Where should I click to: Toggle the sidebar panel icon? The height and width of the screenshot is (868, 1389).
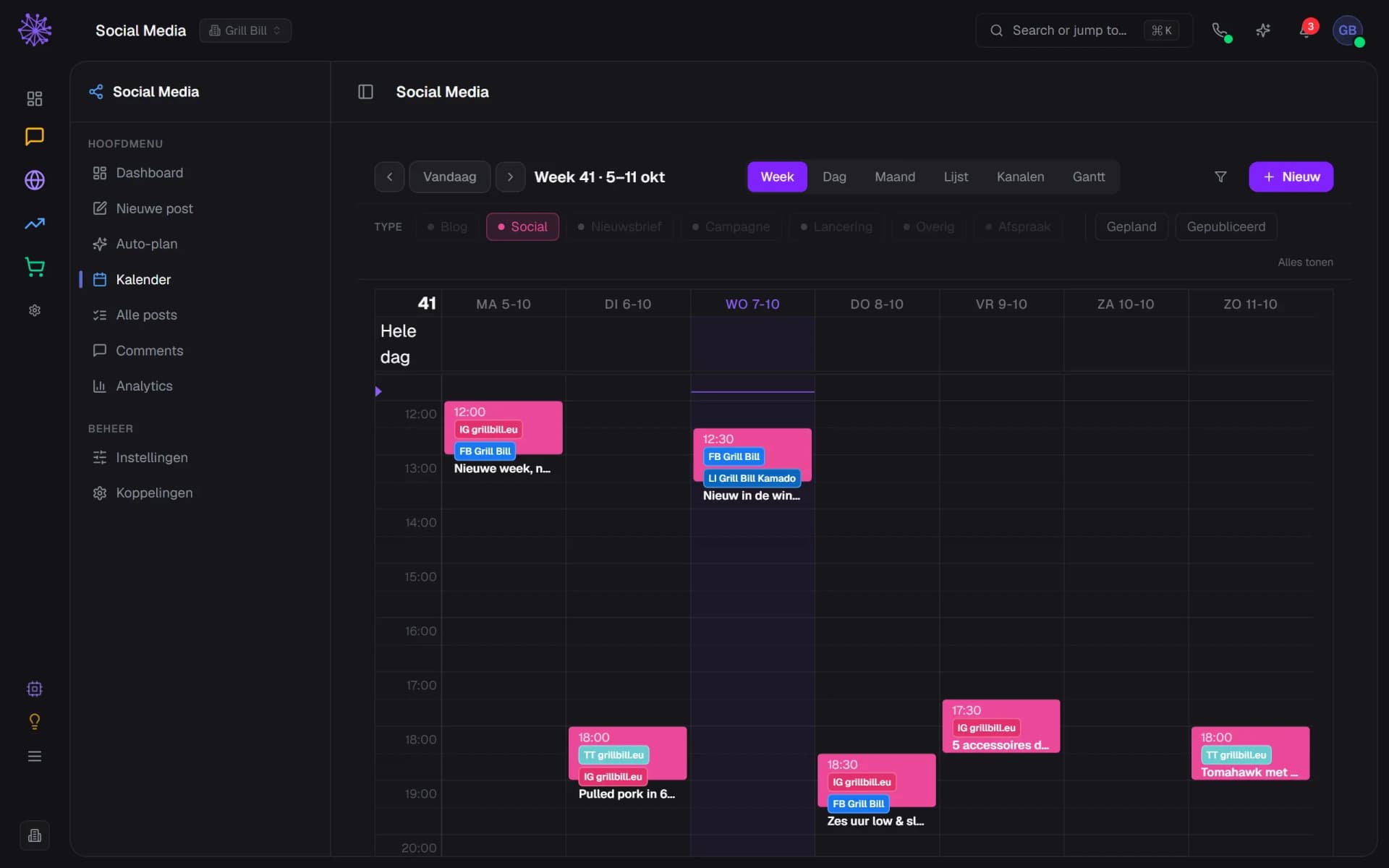coord(365,92)
